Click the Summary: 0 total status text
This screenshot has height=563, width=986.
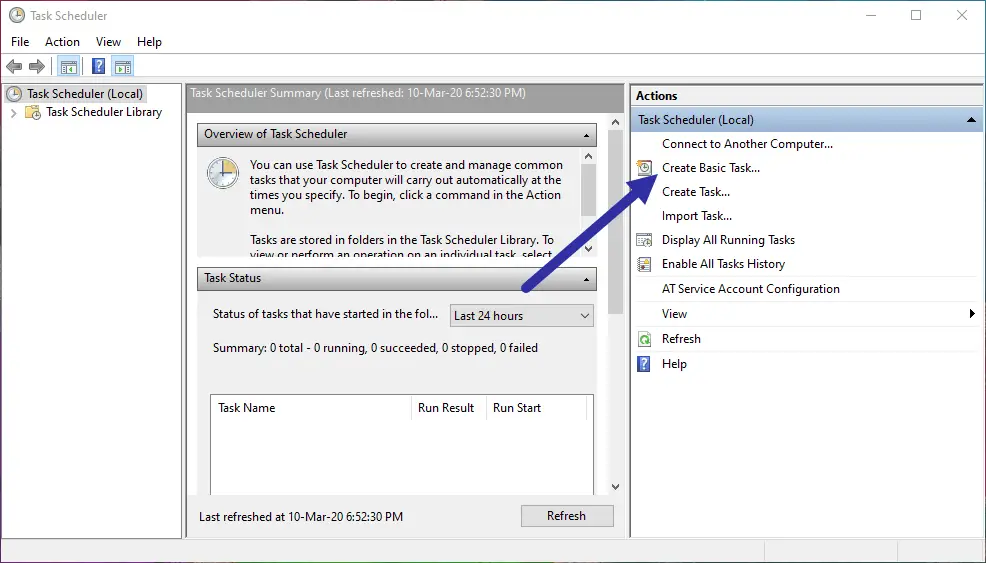pyautogui.click(x=375, y=348)
